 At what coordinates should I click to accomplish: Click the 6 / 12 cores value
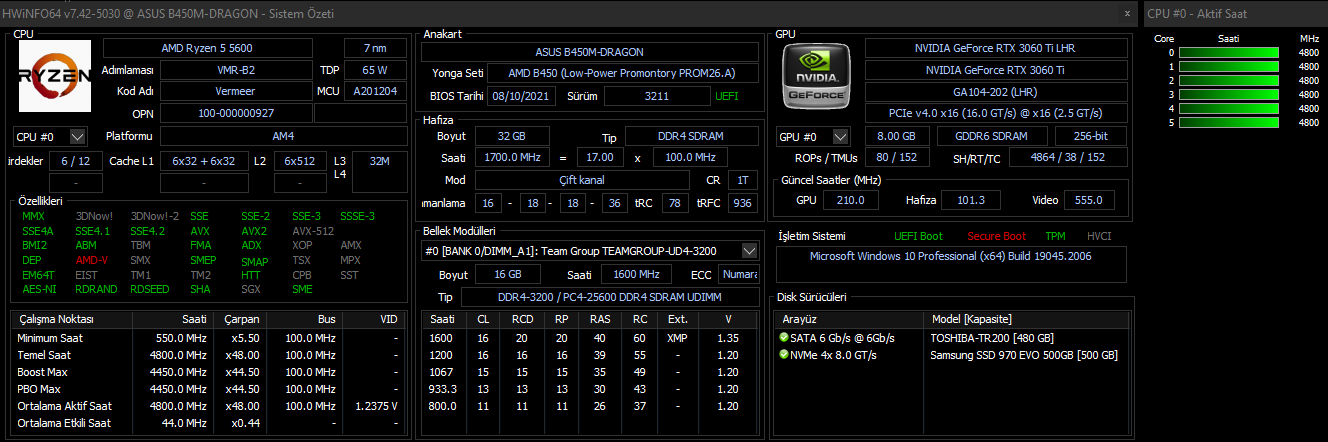[x=75, y=160]
